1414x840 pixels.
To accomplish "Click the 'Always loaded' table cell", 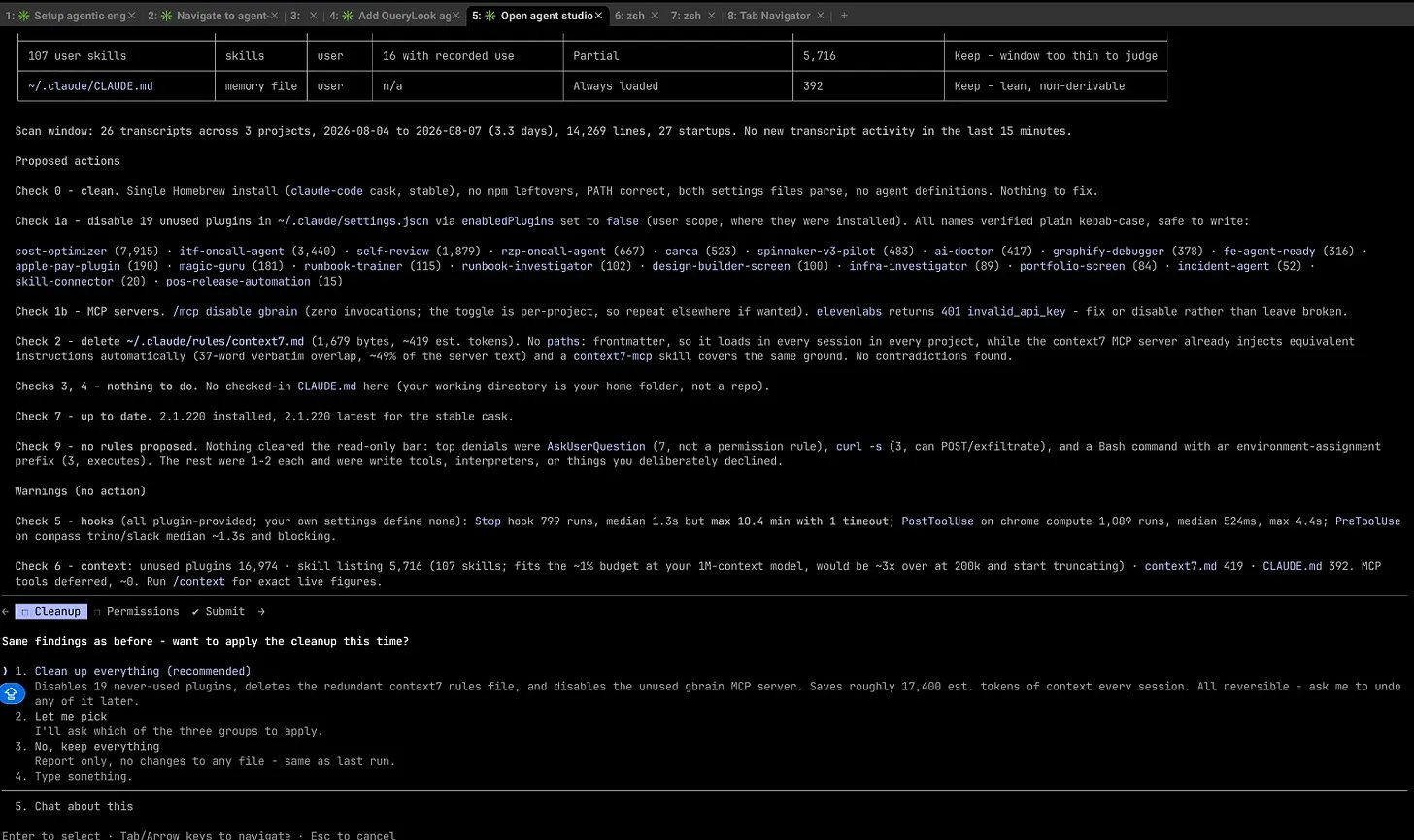I will (x=616, y=86).
